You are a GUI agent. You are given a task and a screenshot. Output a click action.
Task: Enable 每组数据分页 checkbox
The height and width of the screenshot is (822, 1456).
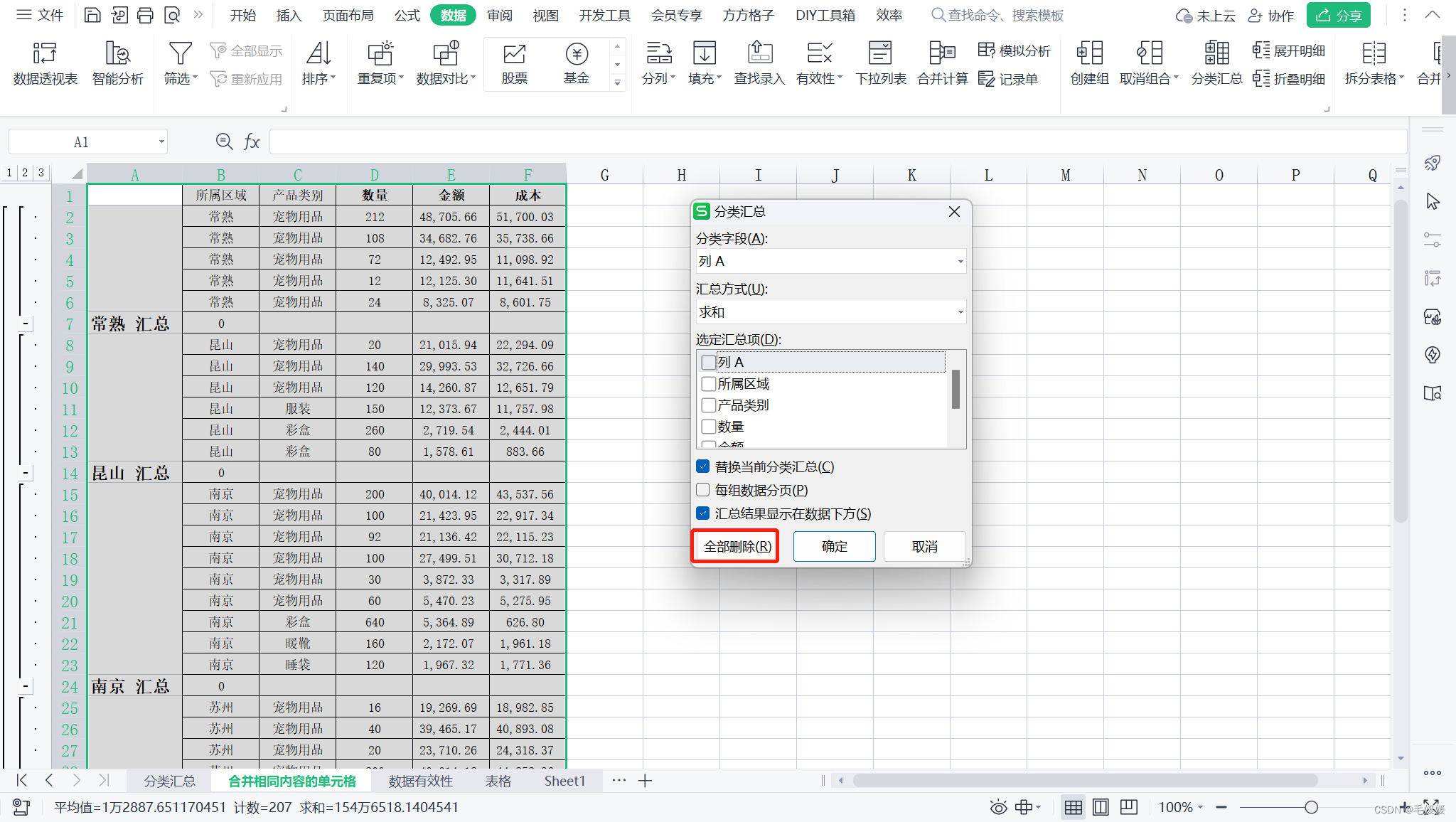(703, 490)
